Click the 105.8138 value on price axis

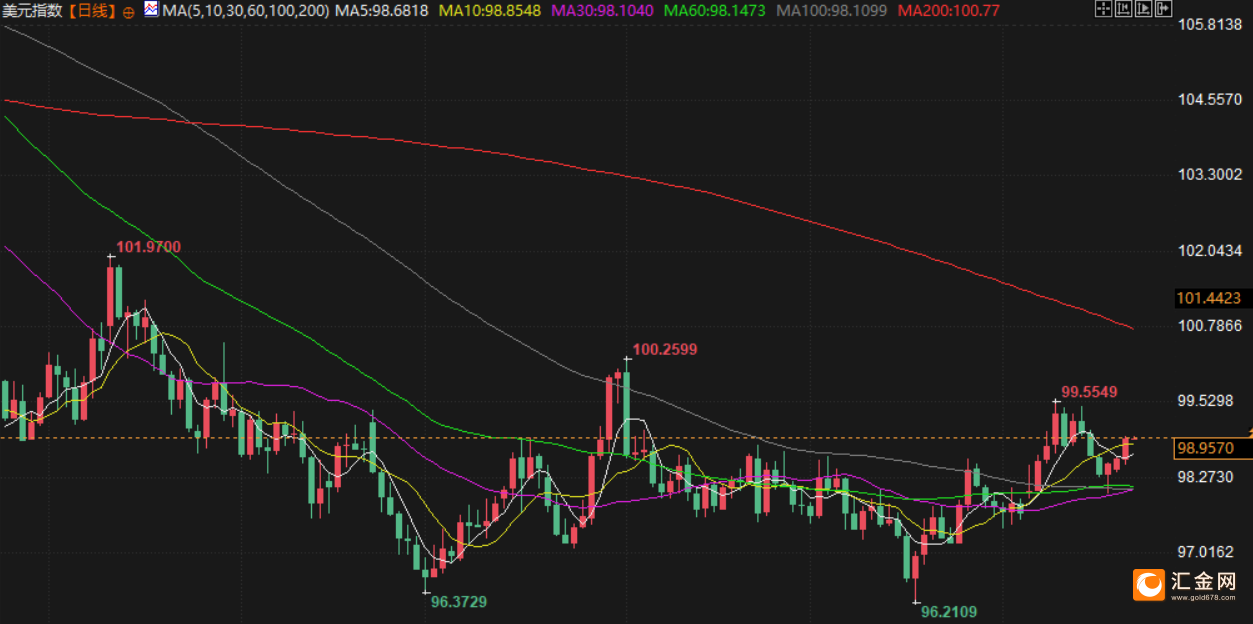point(1210,24)
